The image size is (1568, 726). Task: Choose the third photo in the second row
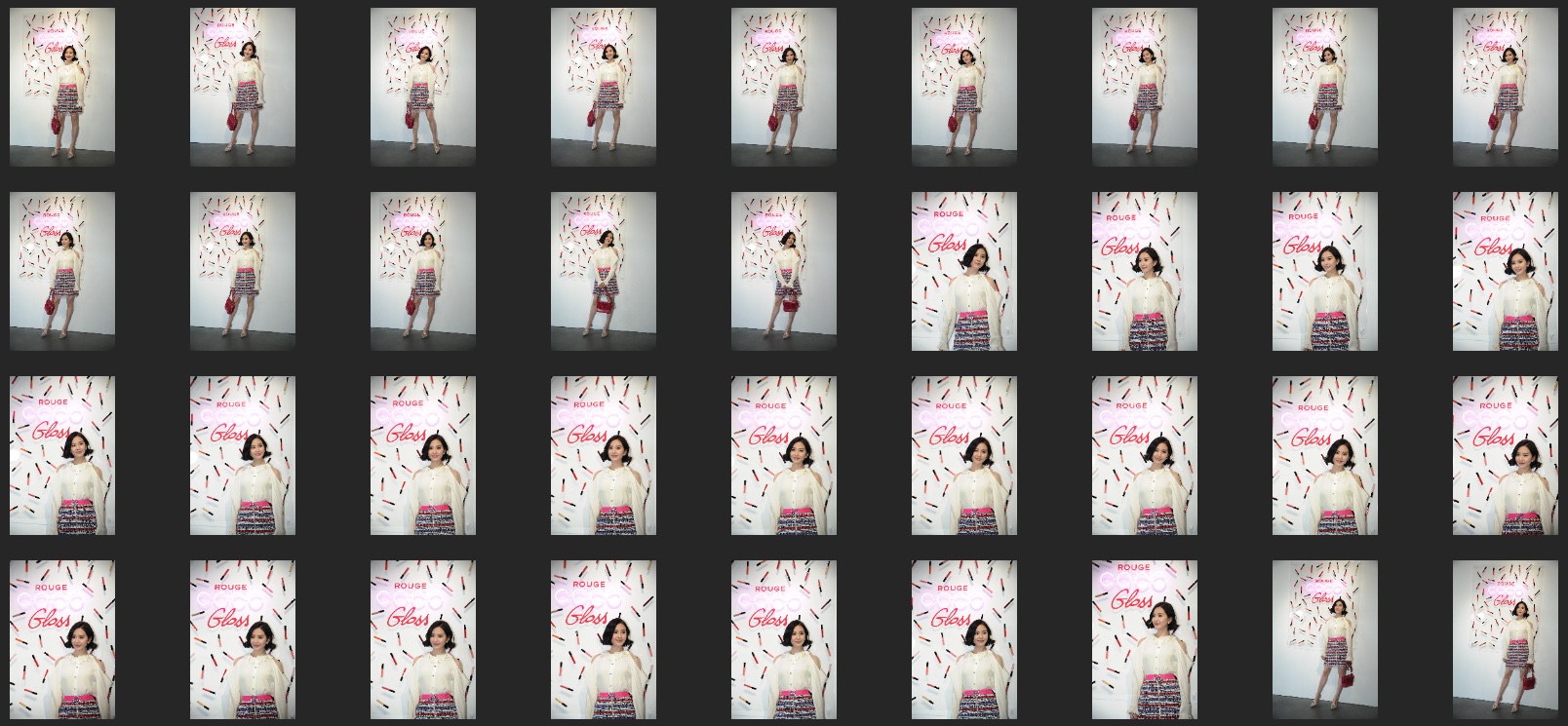[x=423, y=271]
